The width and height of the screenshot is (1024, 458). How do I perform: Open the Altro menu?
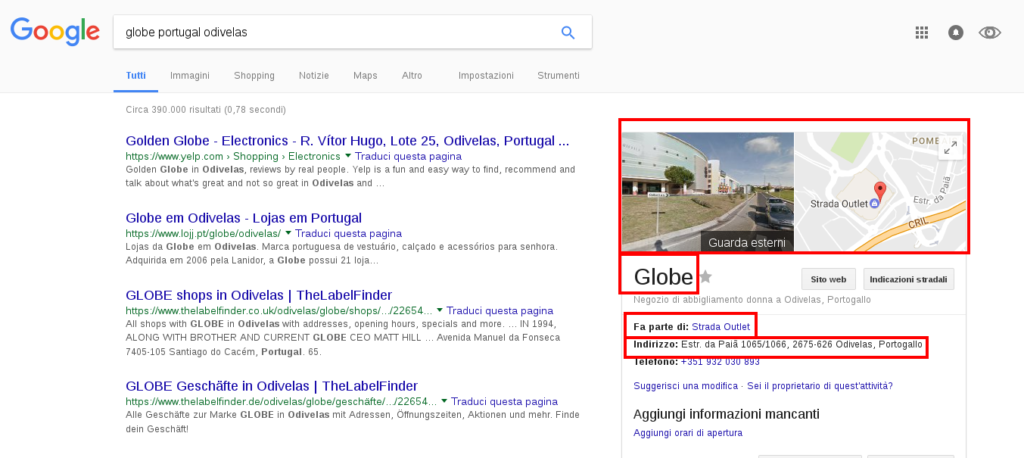click(x=412, y=75)
